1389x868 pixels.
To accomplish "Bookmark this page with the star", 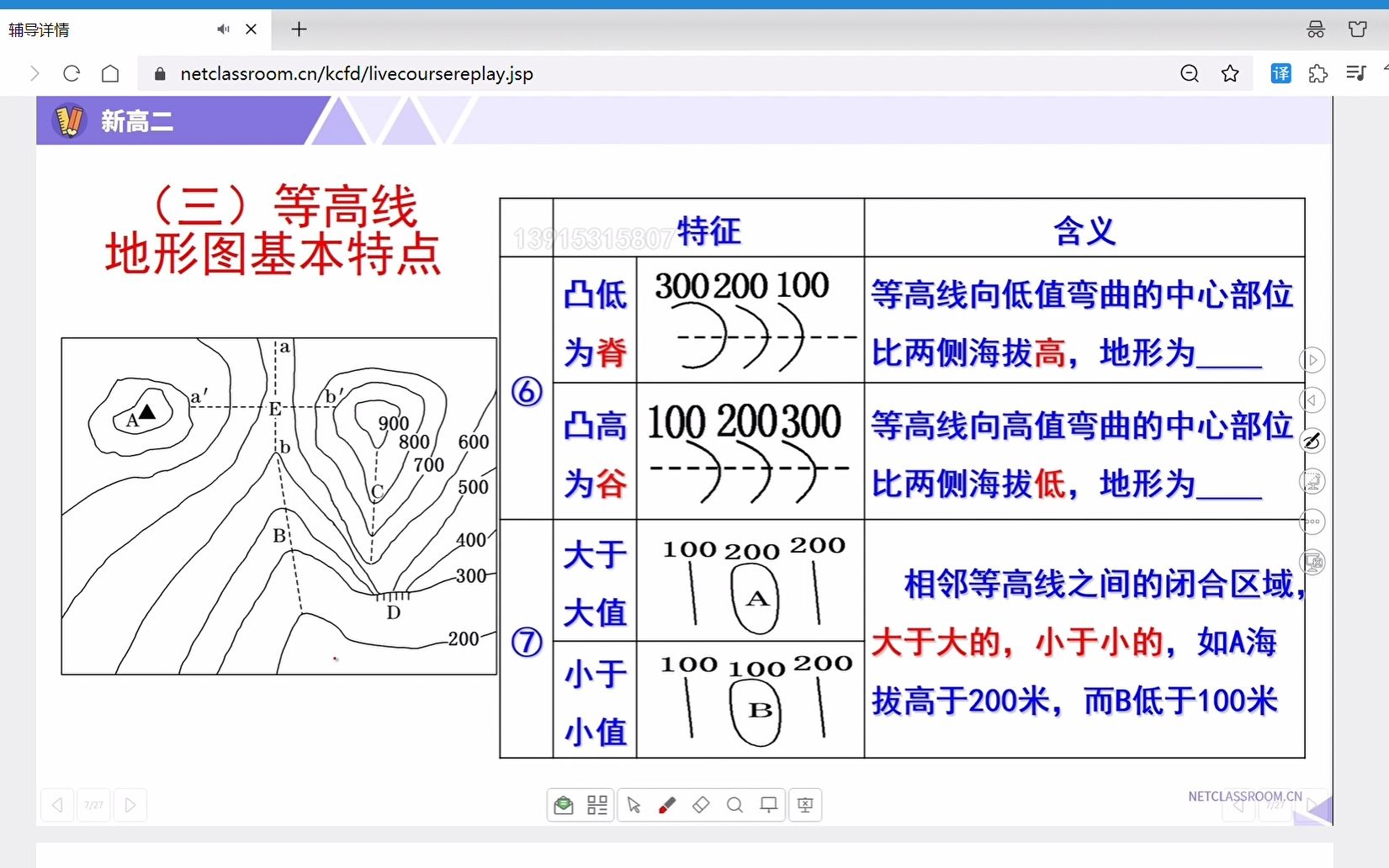I will pos(1230,74).
